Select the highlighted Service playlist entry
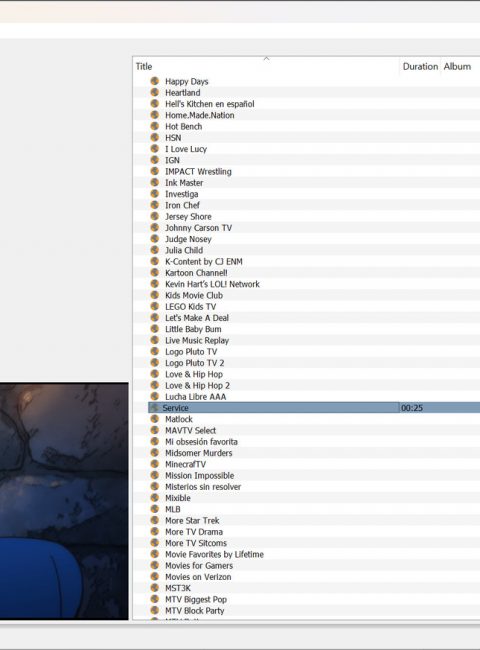Viewport: 480px width, 650px height. pyautogui.click(x=314, y=408)
